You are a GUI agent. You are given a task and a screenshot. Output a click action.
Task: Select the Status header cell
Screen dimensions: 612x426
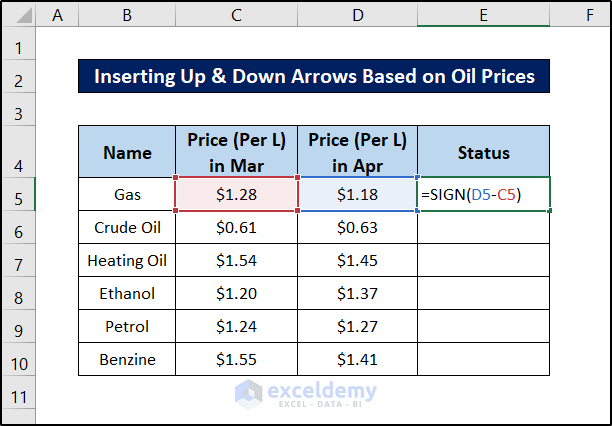click(484, 153)
